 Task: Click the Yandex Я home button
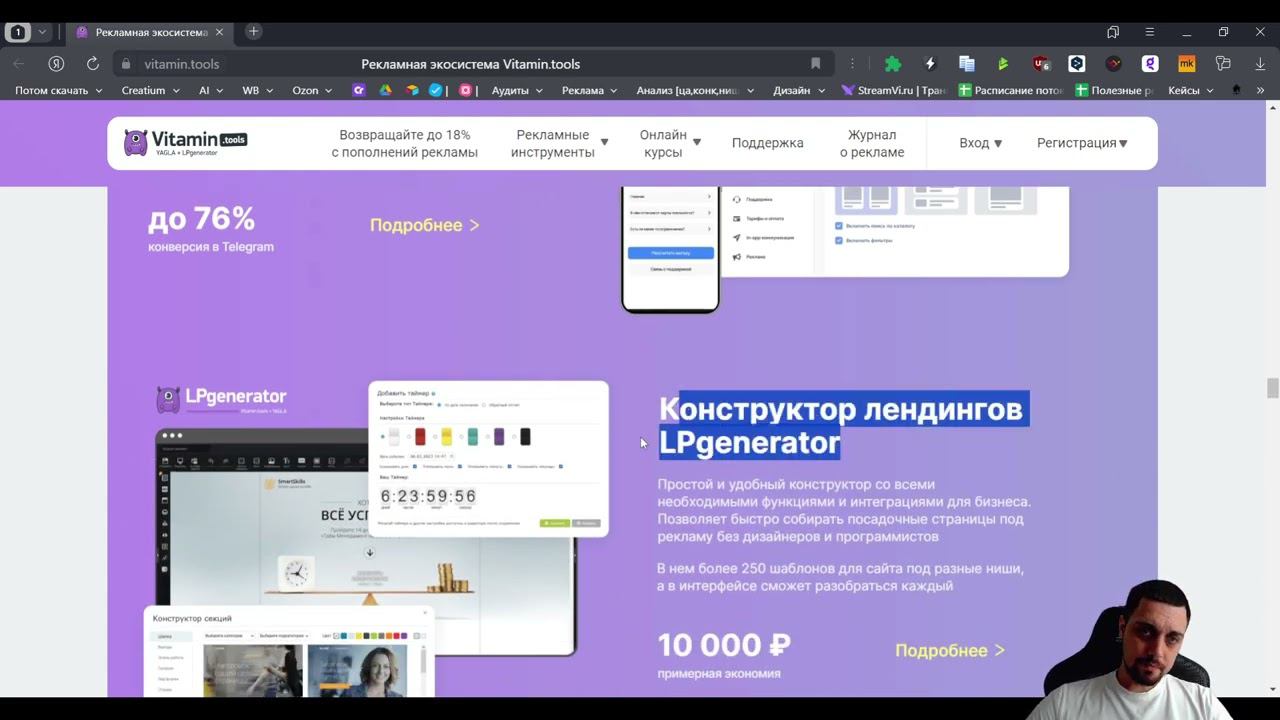click(x=56, y=64)
